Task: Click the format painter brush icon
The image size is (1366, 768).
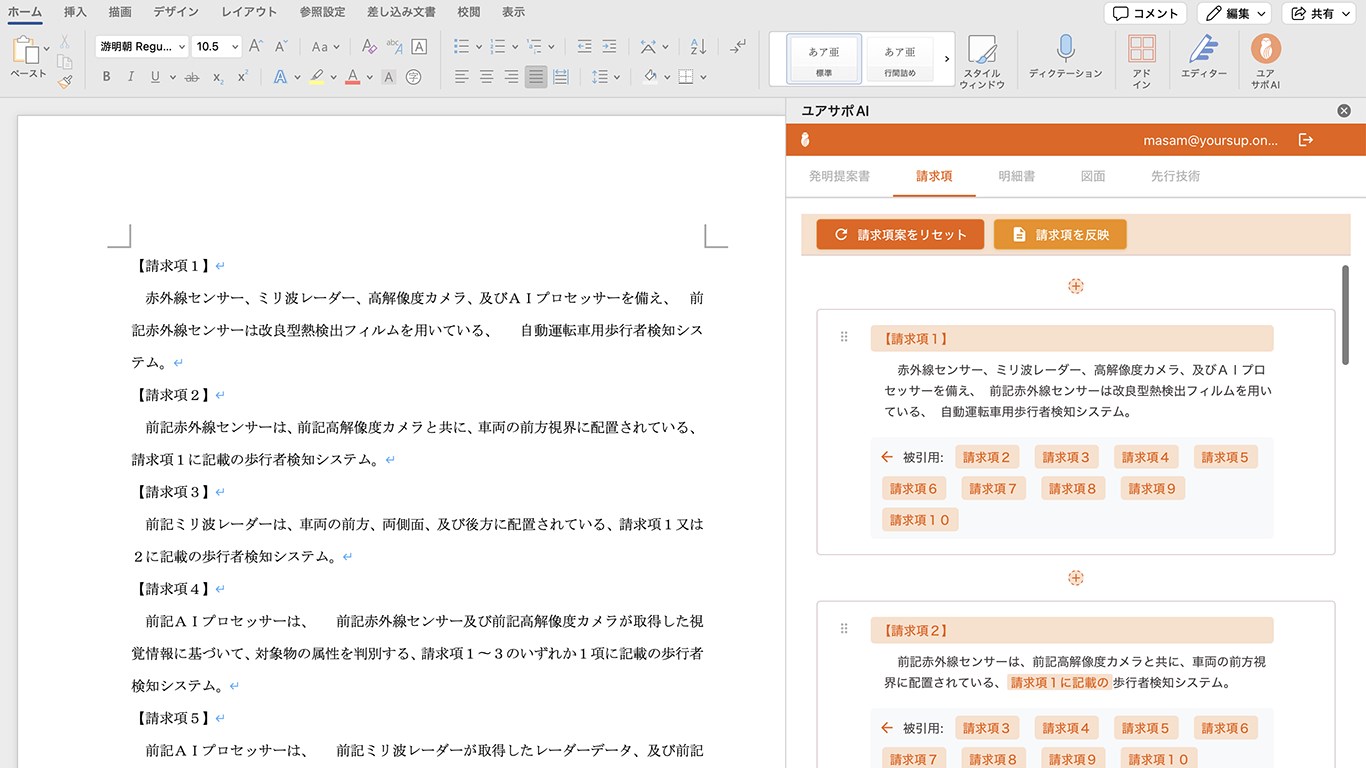Action: click(65, 83)
